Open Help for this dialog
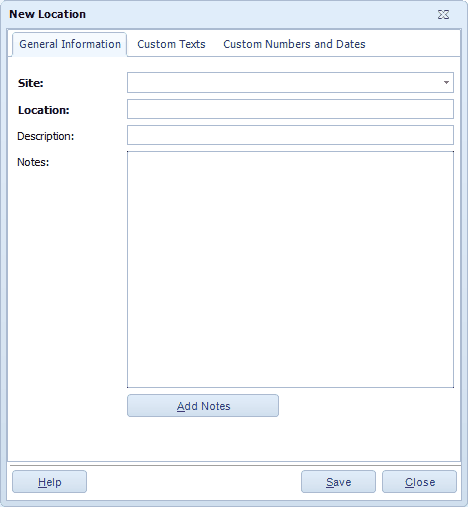468x507 pixels. 50,482
